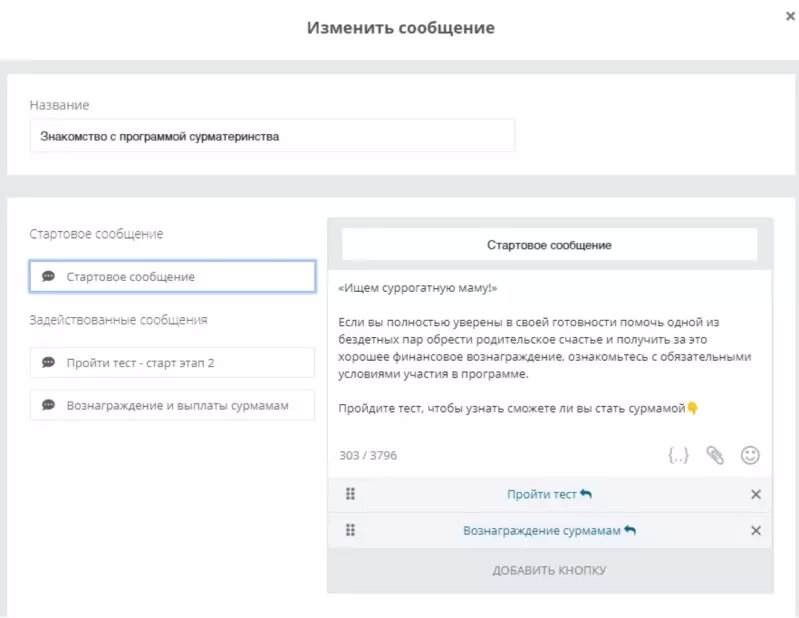
Task: Open the «Пройти тест - старт этап 2» message
Action: (172, 363)
